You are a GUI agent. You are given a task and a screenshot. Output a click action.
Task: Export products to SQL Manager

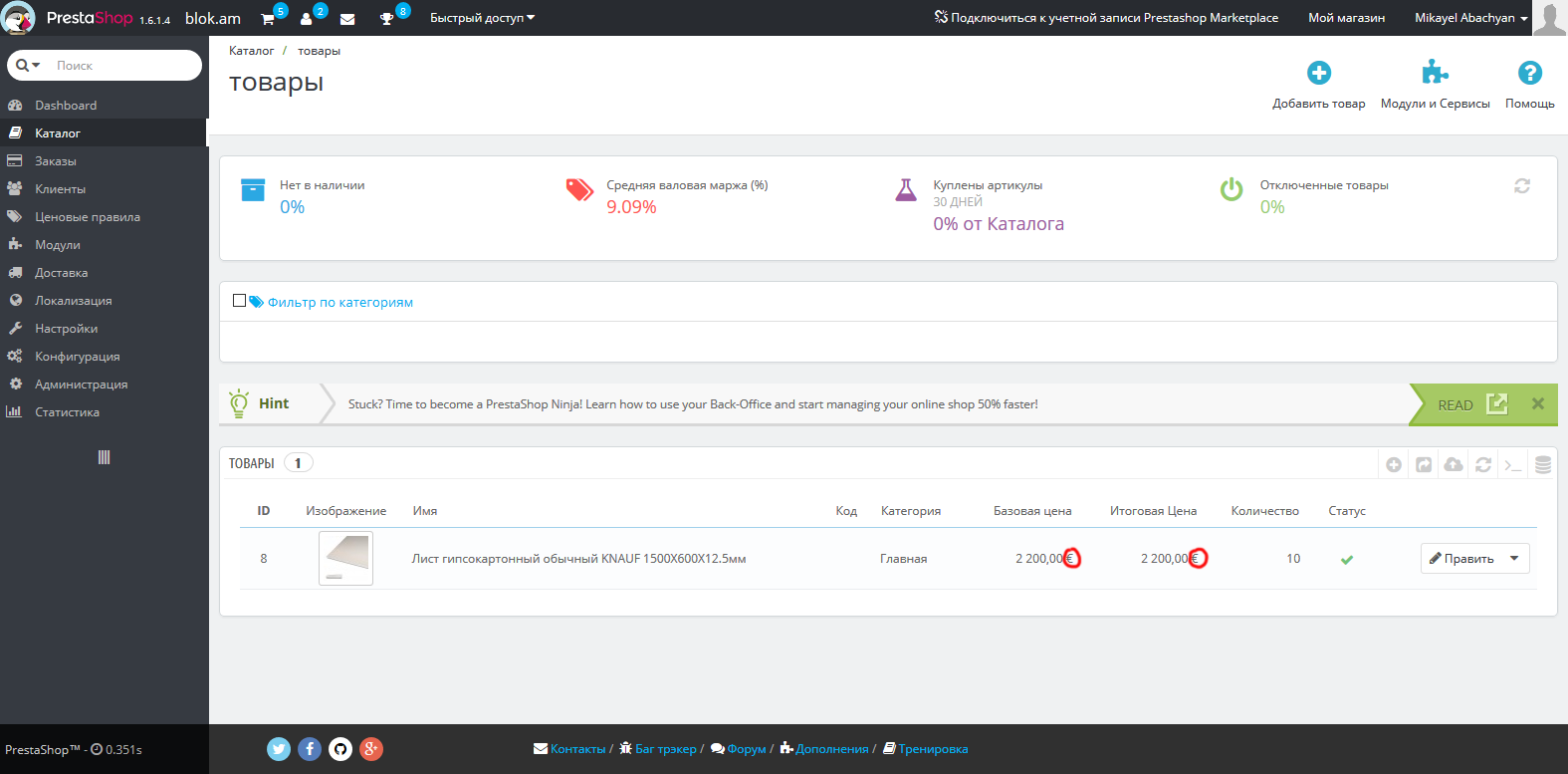pos(1543,464)
